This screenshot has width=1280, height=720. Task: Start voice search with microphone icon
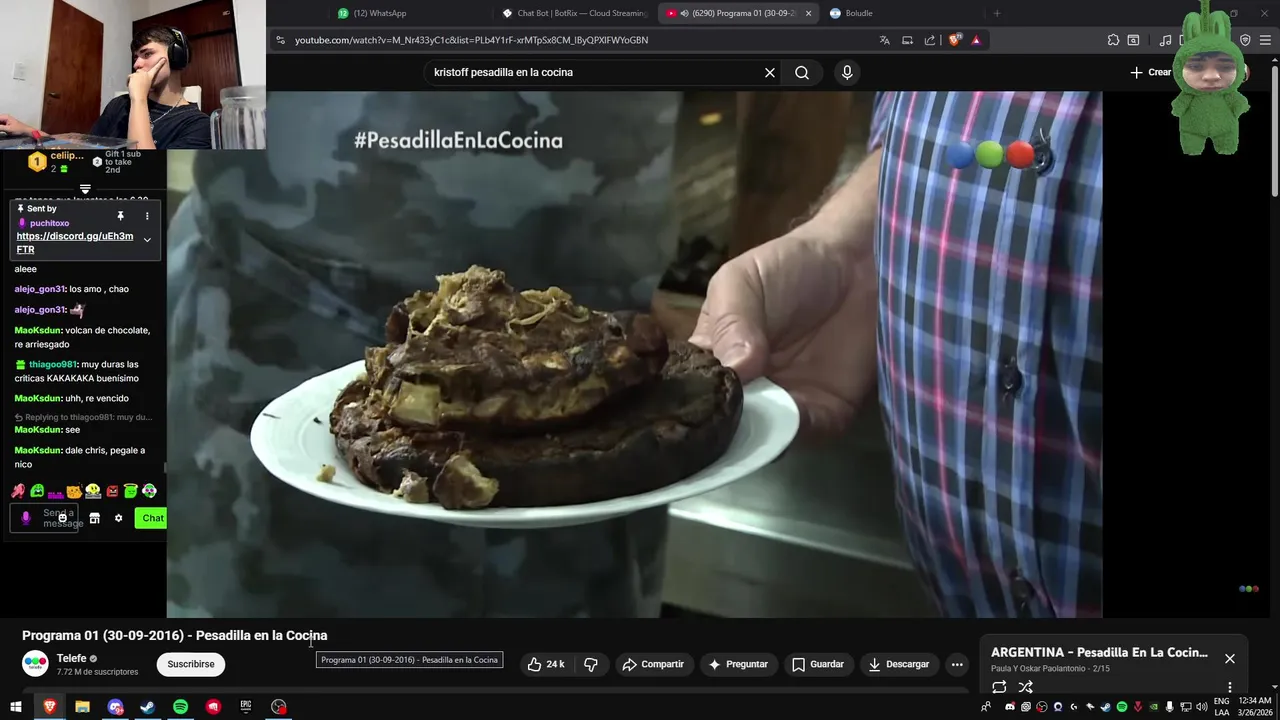click(847, 72)
